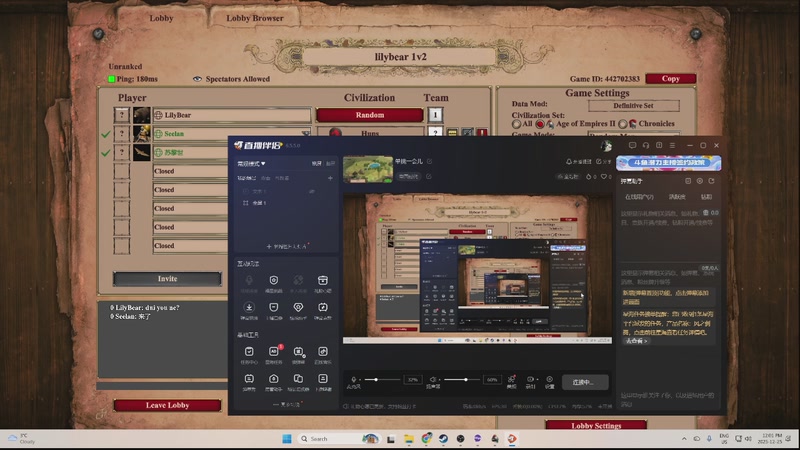Open the message icon in streaming app title bar
Viewport: 800px width, 450px height.
[632, 145]
